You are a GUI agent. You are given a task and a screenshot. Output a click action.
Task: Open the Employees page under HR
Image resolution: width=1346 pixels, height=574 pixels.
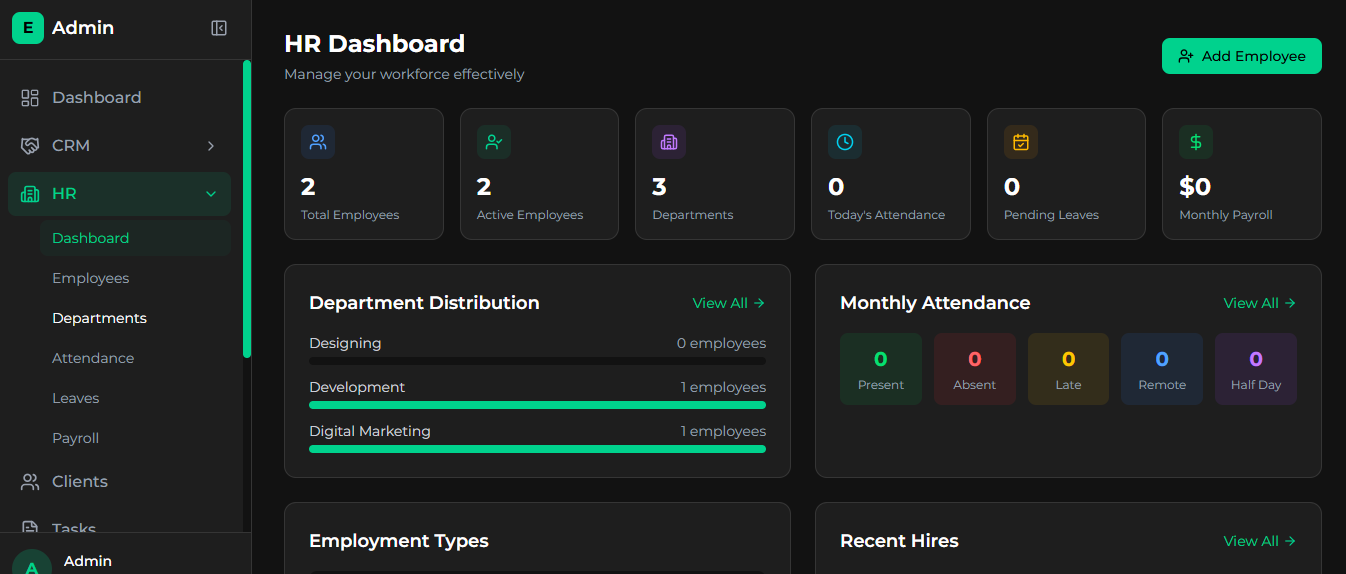point(91,278)
